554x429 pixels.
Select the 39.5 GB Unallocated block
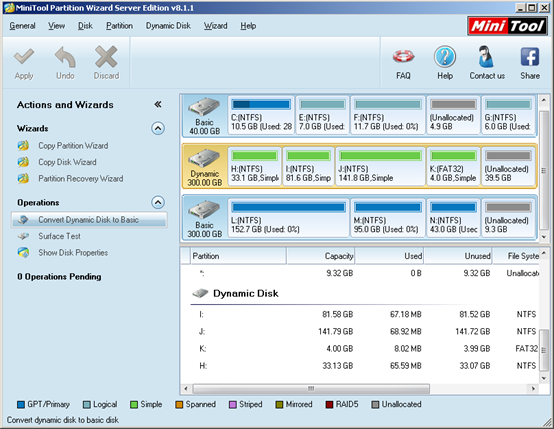click(x=508, y=166)
